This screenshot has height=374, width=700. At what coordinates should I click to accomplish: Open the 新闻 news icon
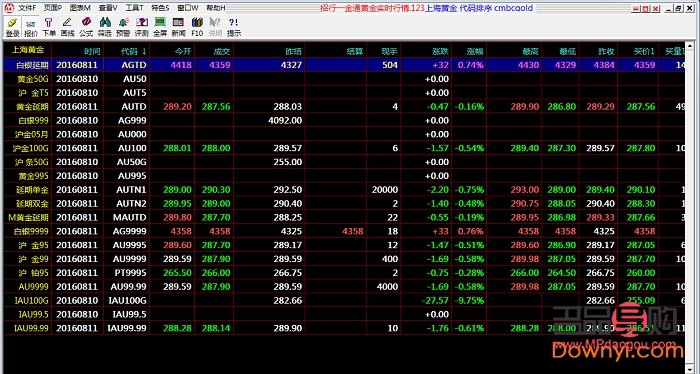pyautogui.click(x=178, y=27)
